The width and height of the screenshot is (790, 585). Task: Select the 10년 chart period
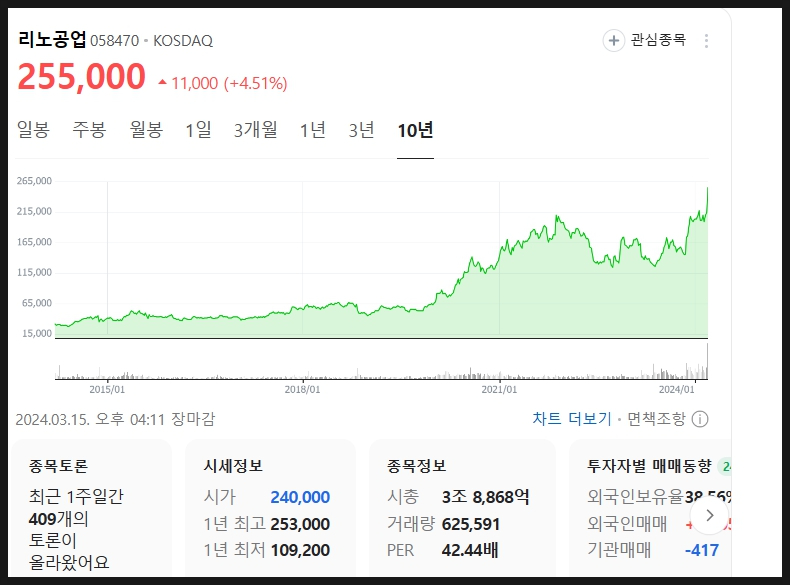[x=415, y=130]
